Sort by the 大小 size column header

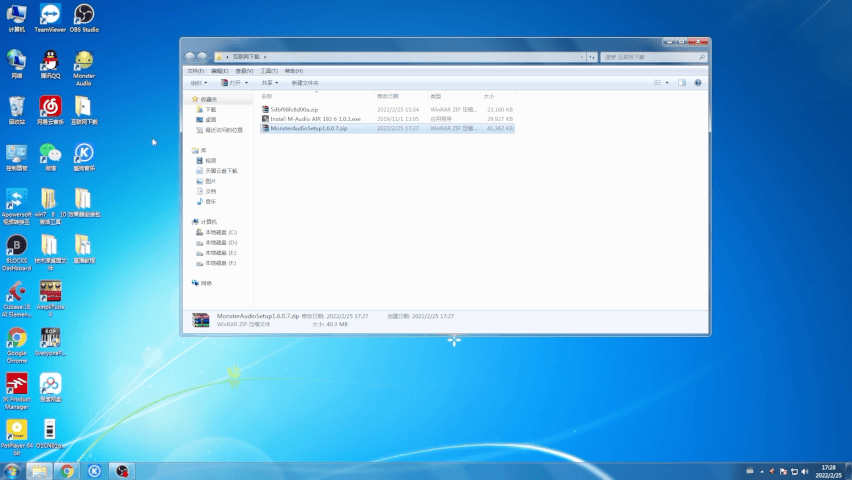498,96
